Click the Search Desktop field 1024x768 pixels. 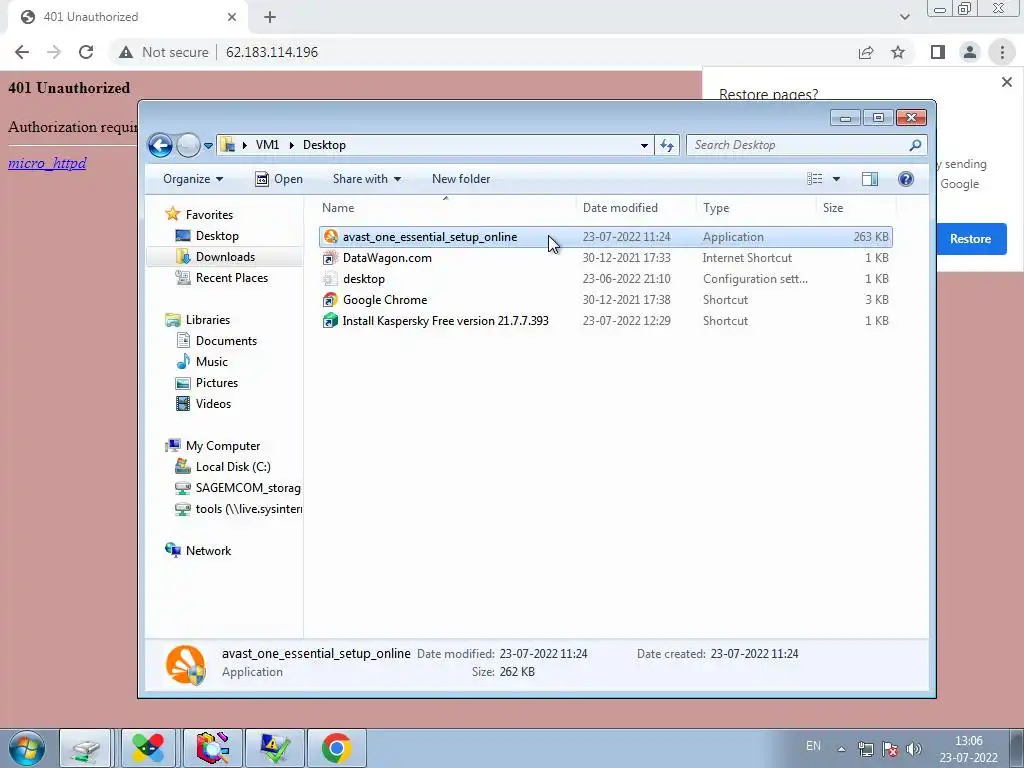pyautogui.click(x=806, y=145)
